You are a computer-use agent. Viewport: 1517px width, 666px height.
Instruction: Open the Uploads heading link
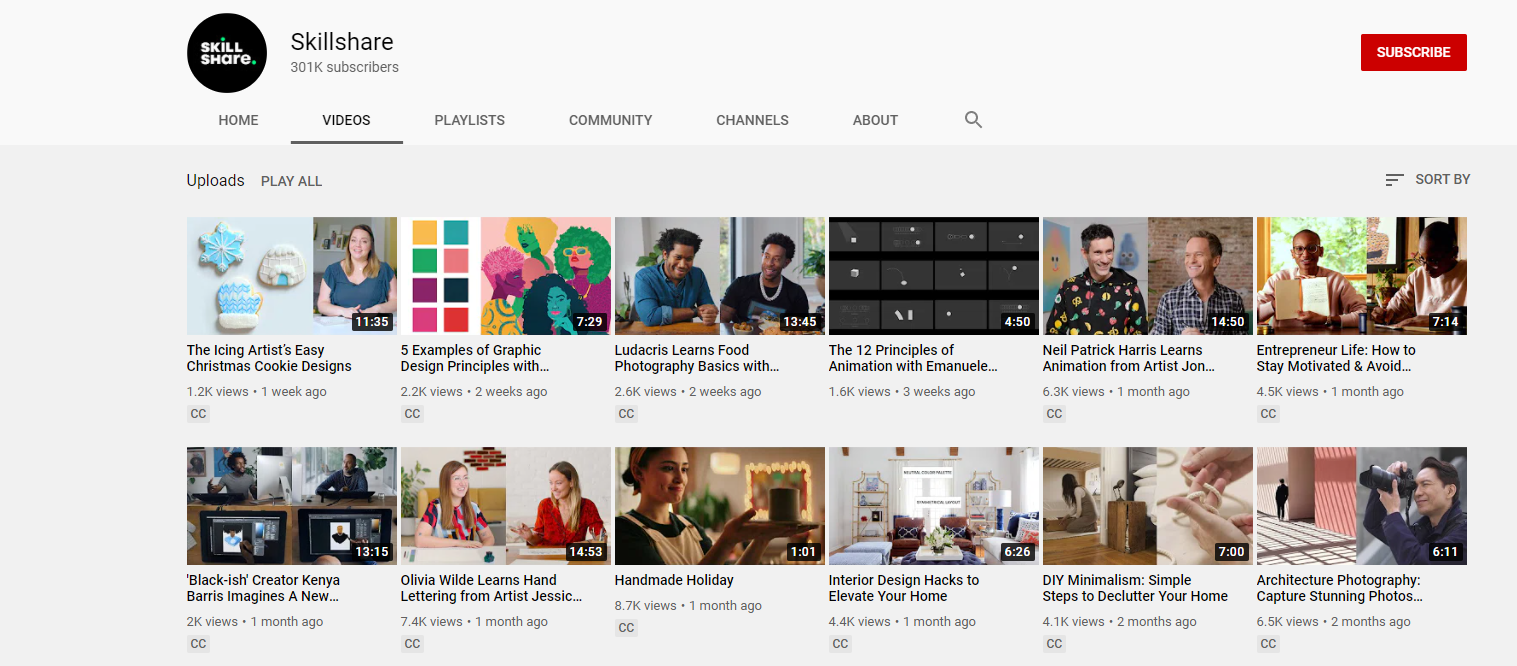[x=215, y=181]
